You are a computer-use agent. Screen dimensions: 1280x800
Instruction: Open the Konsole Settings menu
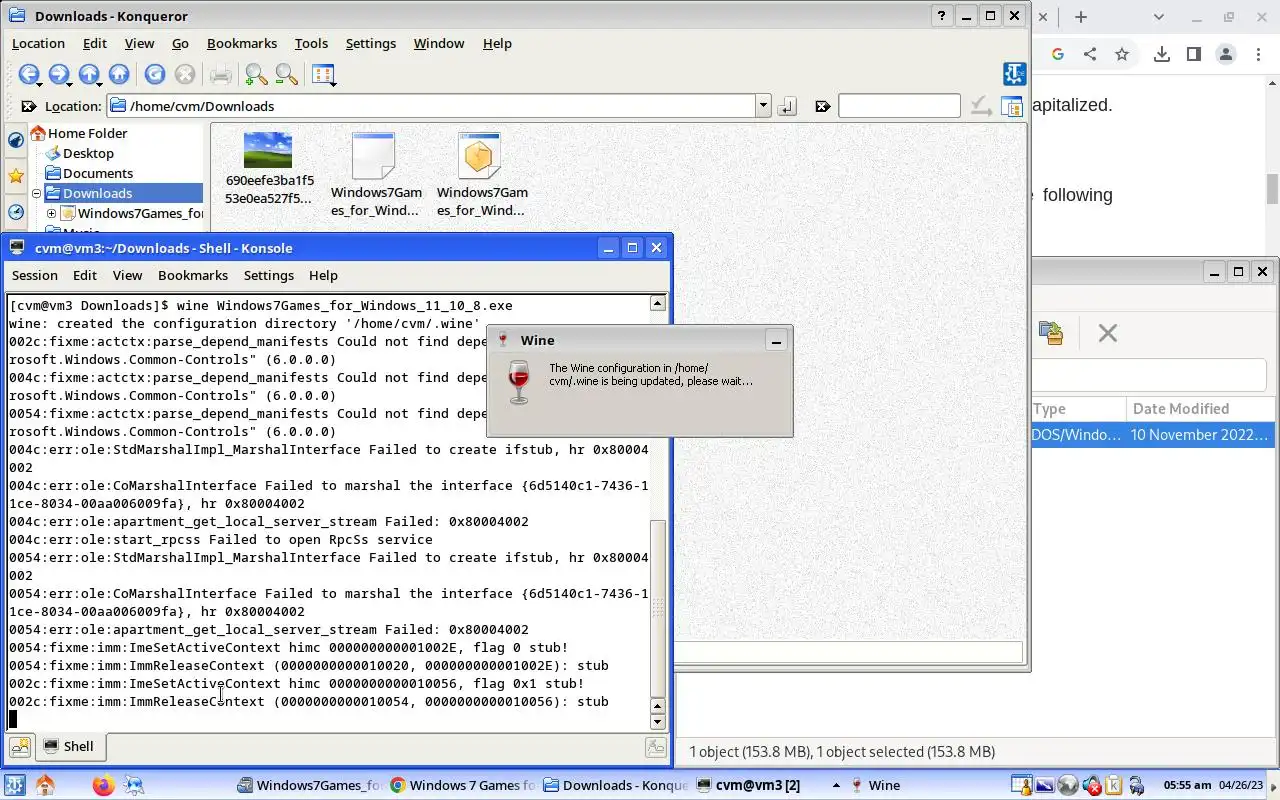click(x=269, y=275)
